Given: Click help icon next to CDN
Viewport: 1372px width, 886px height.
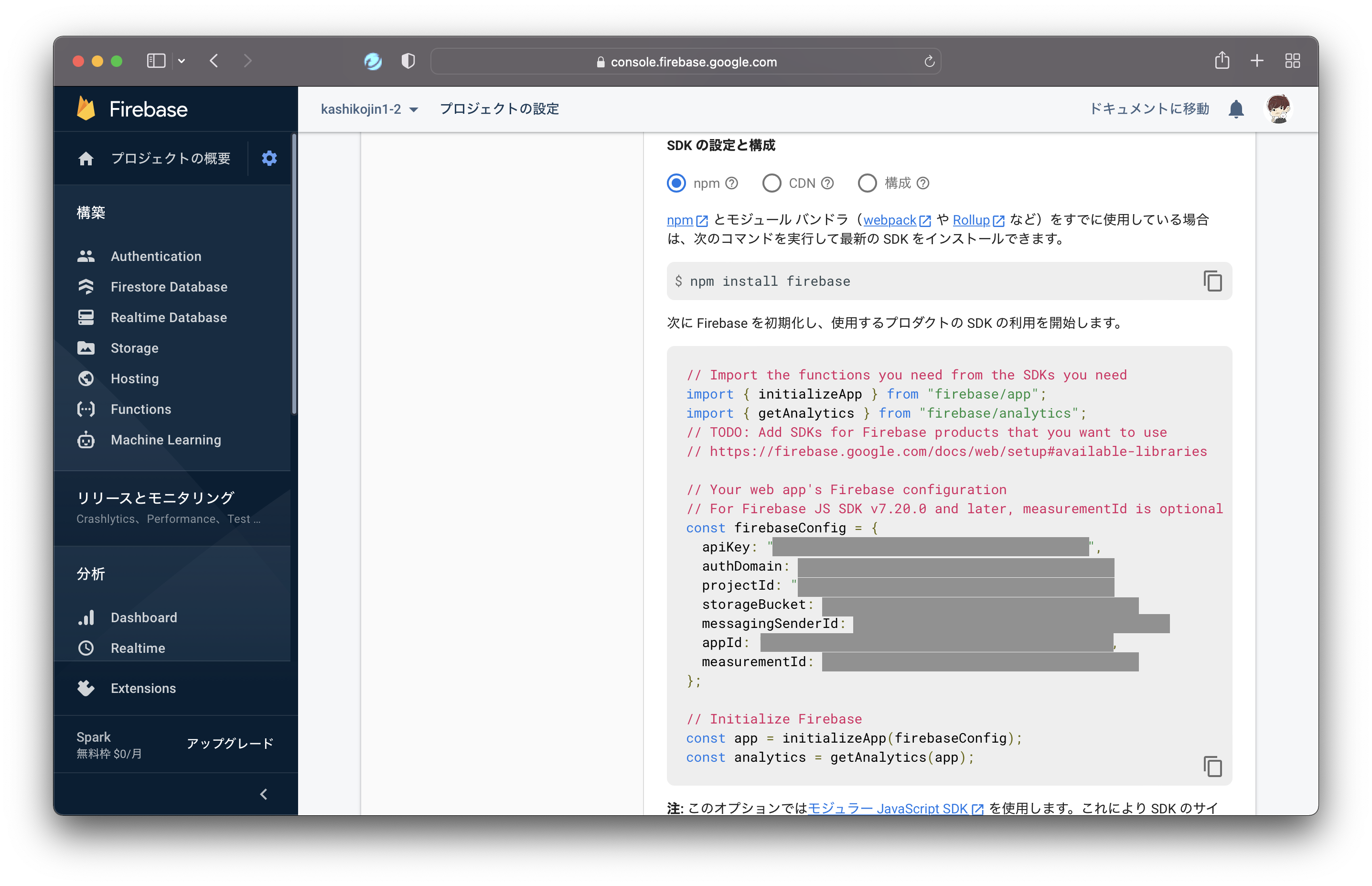Looking at the screenshot, I should (827, 183).
